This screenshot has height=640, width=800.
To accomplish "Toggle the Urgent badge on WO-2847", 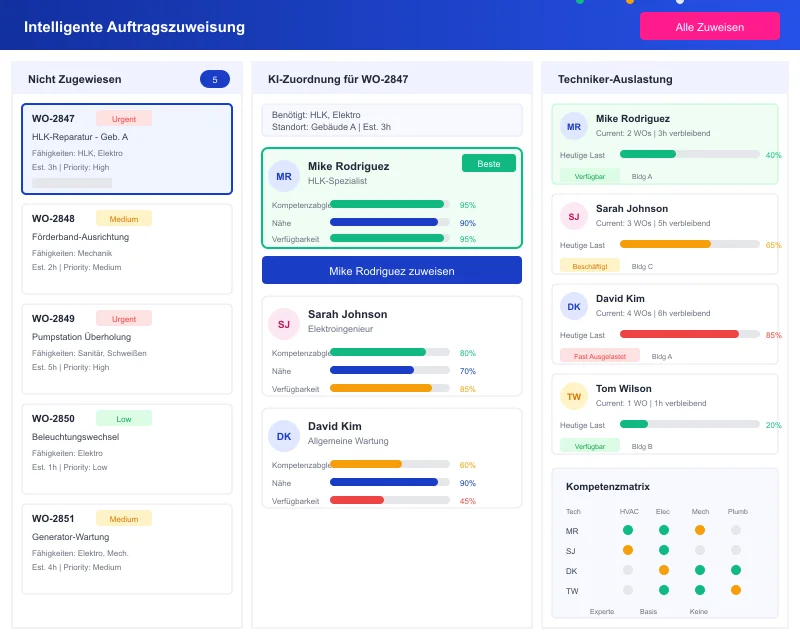I will click(x=124, y=118).
